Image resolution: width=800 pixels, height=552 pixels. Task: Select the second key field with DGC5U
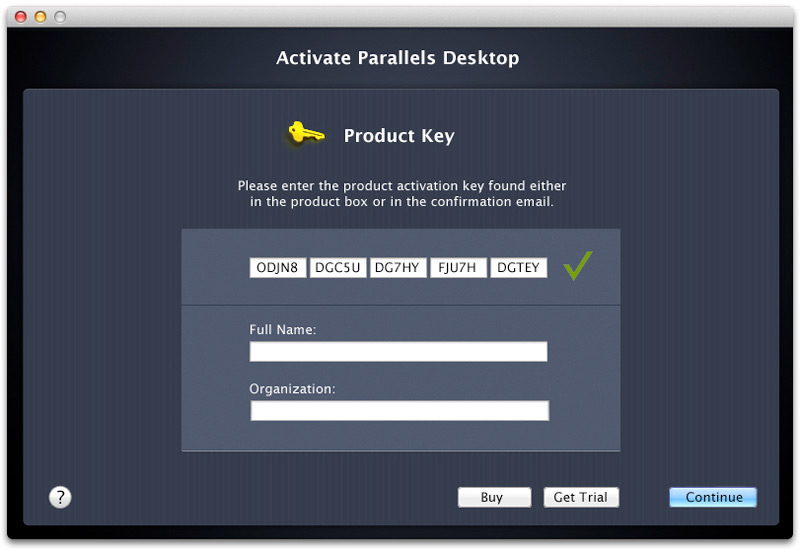click(338, 268)
